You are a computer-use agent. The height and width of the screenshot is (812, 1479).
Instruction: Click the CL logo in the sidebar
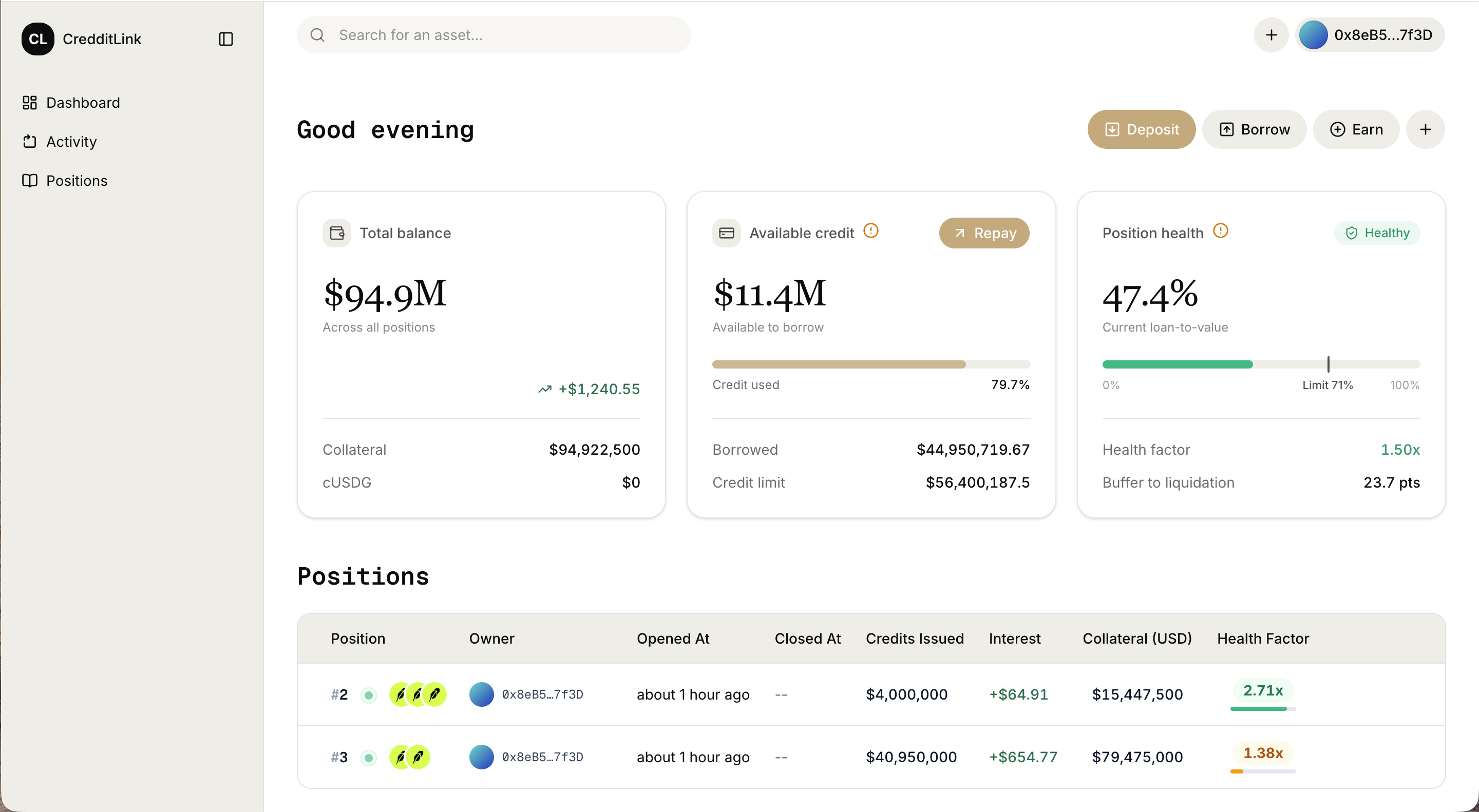38,39
